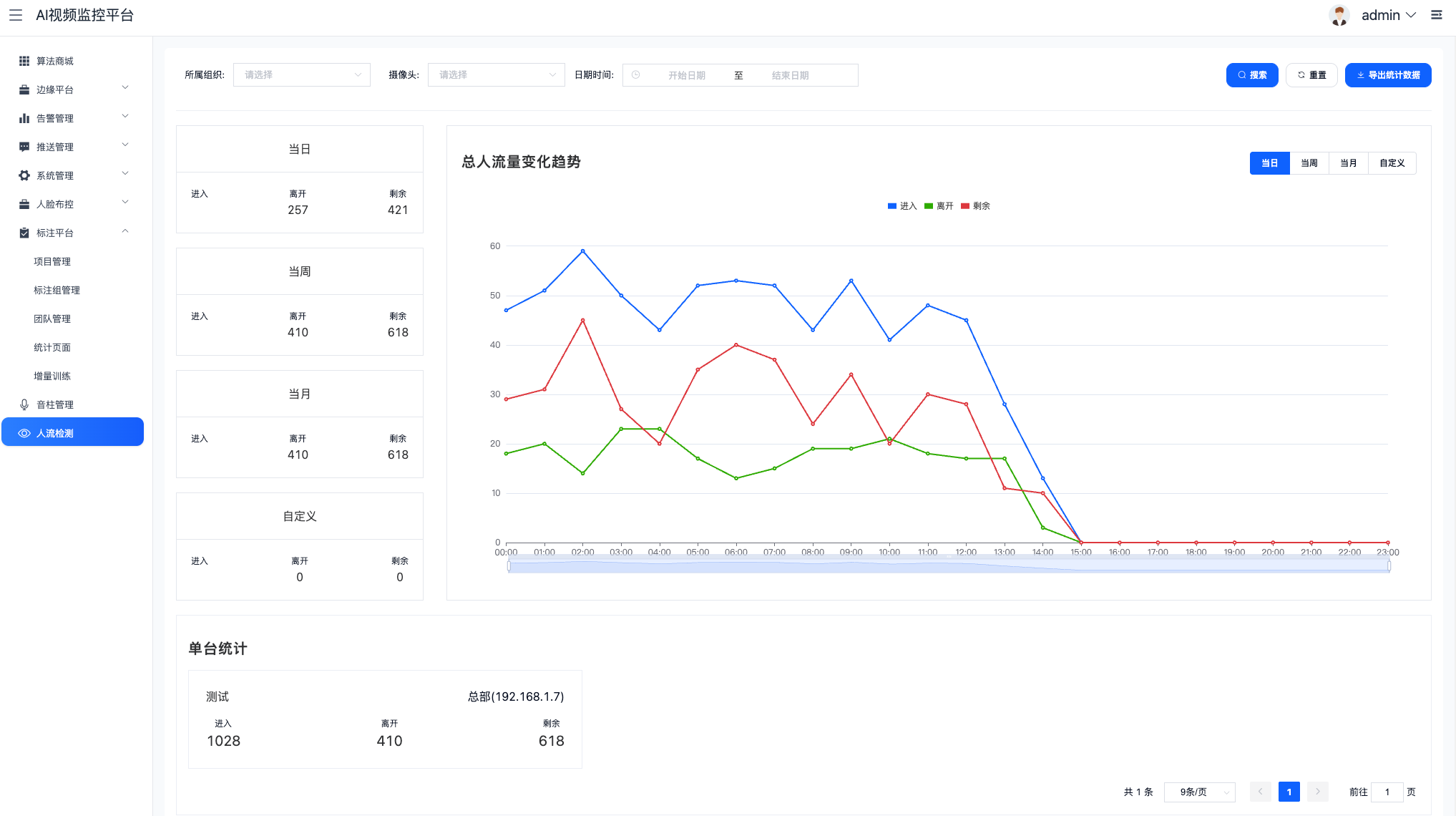
Task: Toggle the 离开 legend series
Action: (939, 206)
